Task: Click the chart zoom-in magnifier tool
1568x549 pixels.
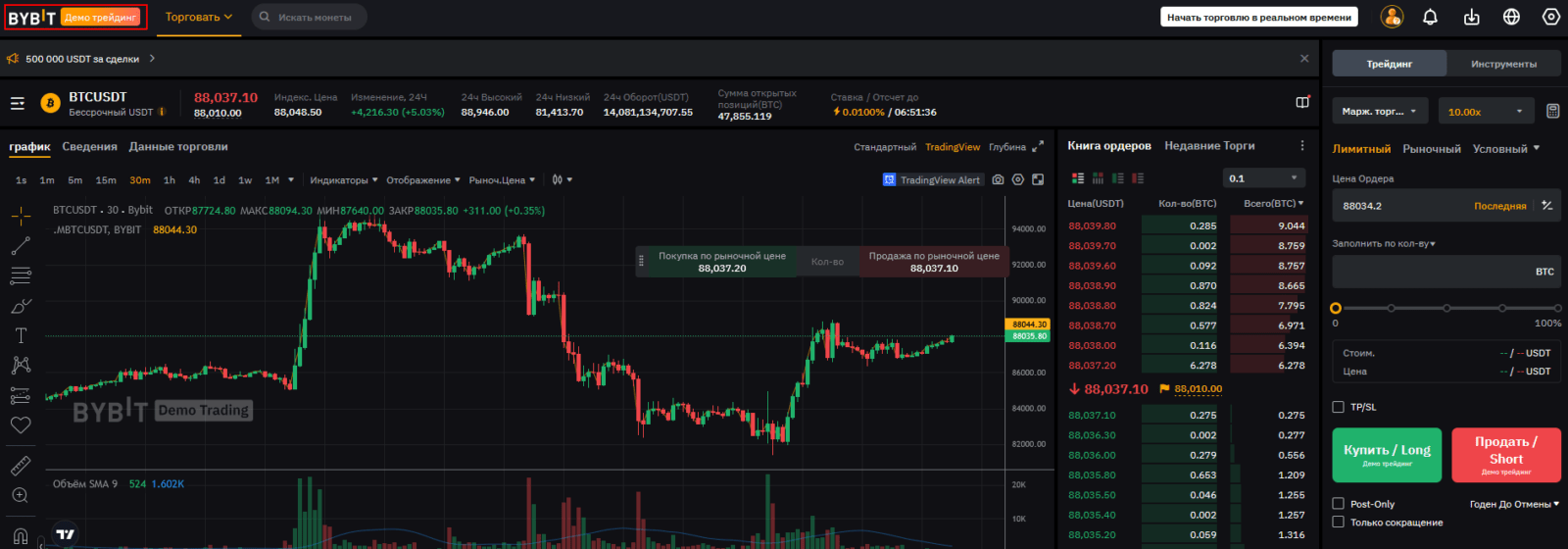Action: 21,495
